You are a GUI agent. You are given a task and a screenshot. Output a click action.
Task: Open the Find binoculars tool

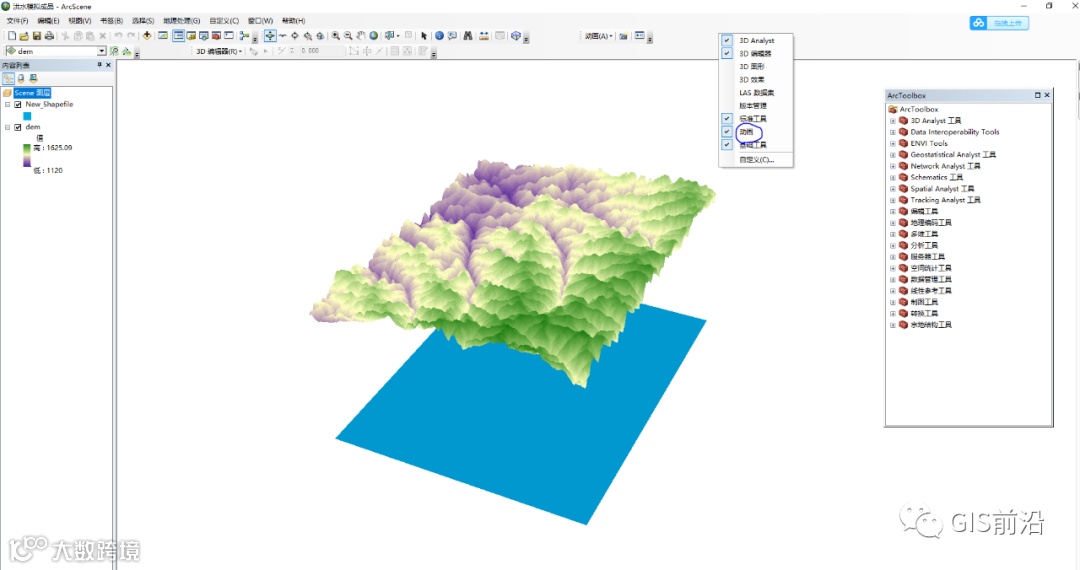[x=468, y=36]
